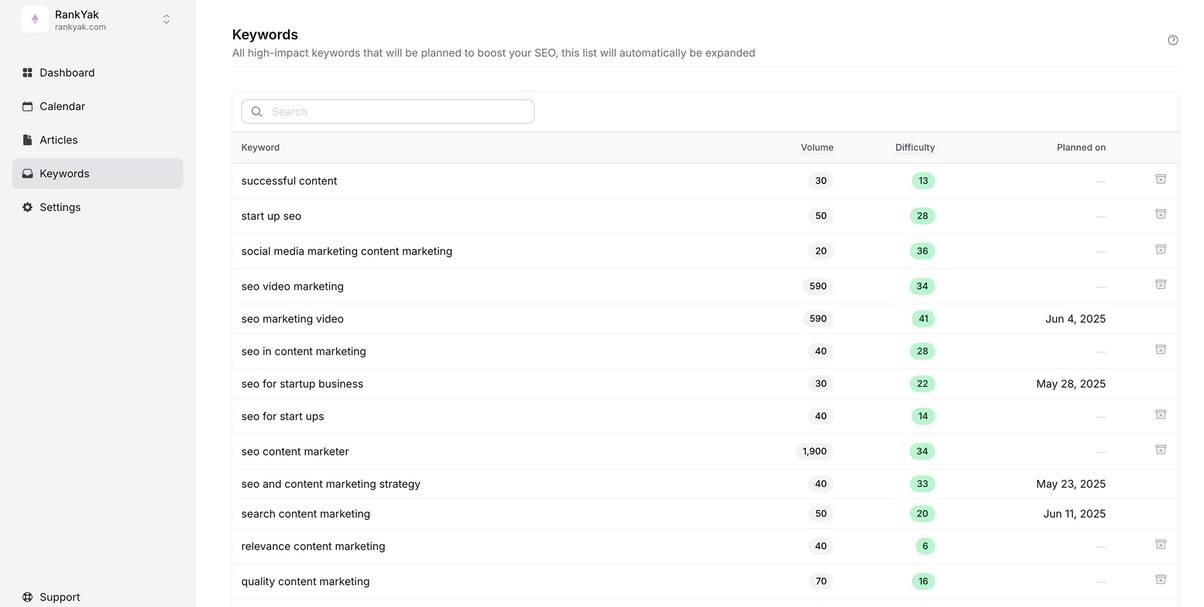Screen dimensions: 1204x607
Task: Expand the RankYak site switcher chevron
Action: (166, 19)
